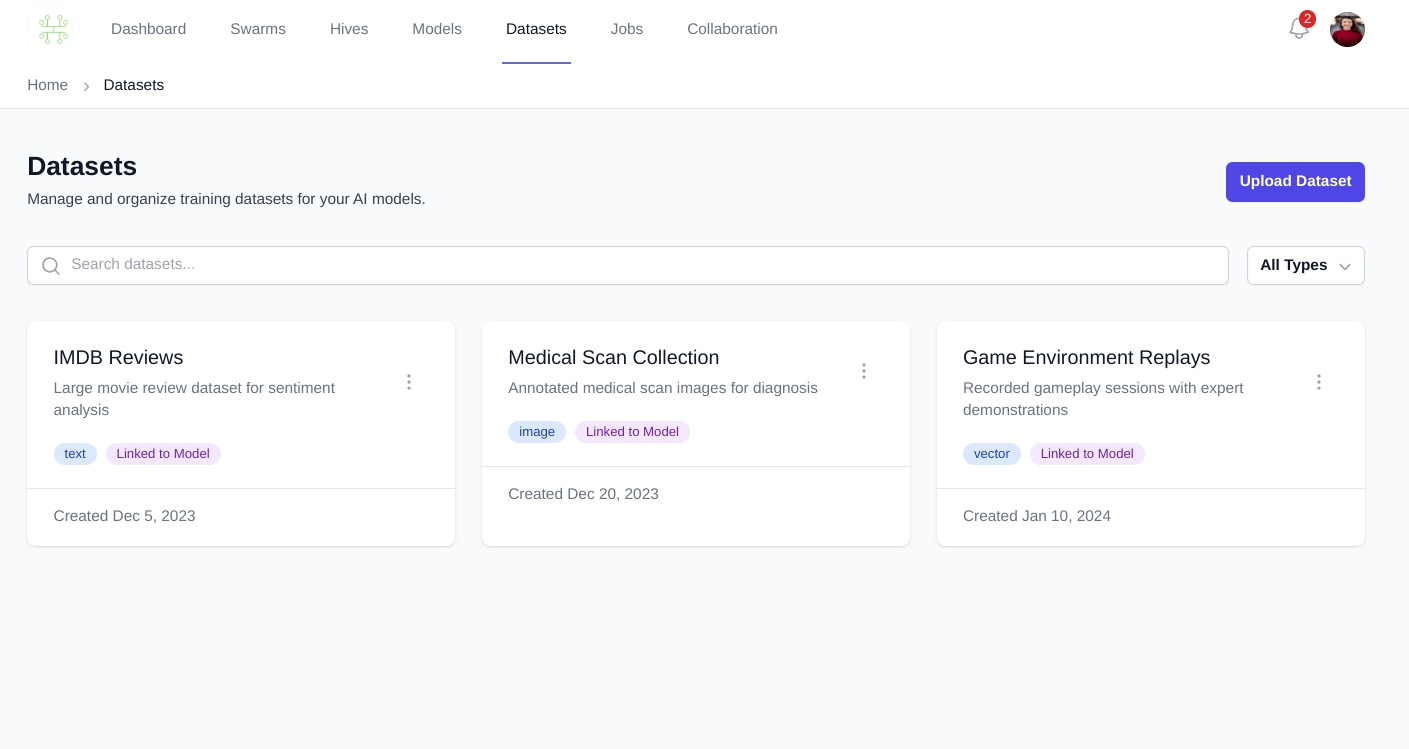1409x749 pixels.
Task: Focus the Search datasets input field
Action: click(x=640, y=265)
